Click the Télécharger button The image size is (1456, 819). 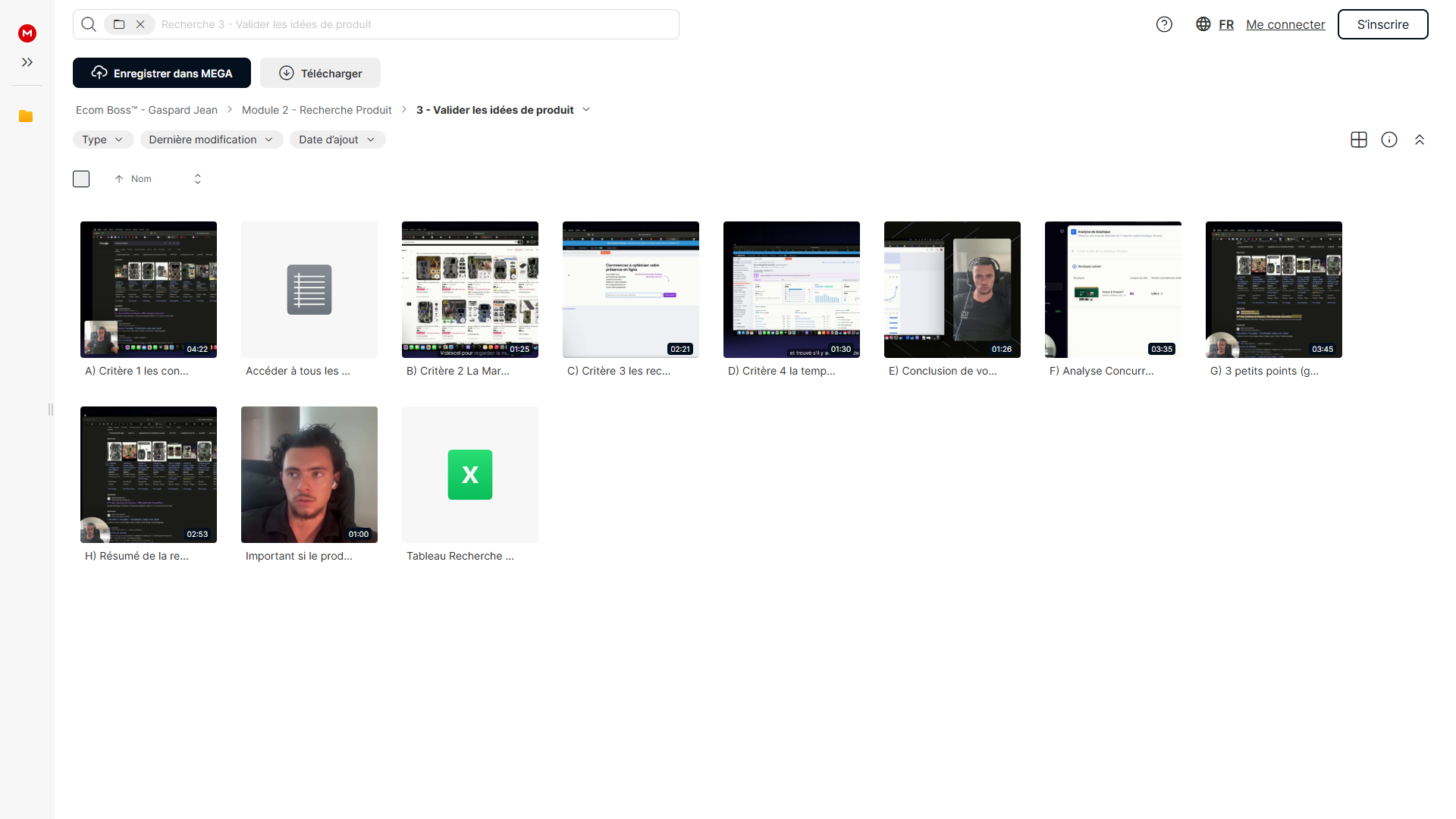320,73
